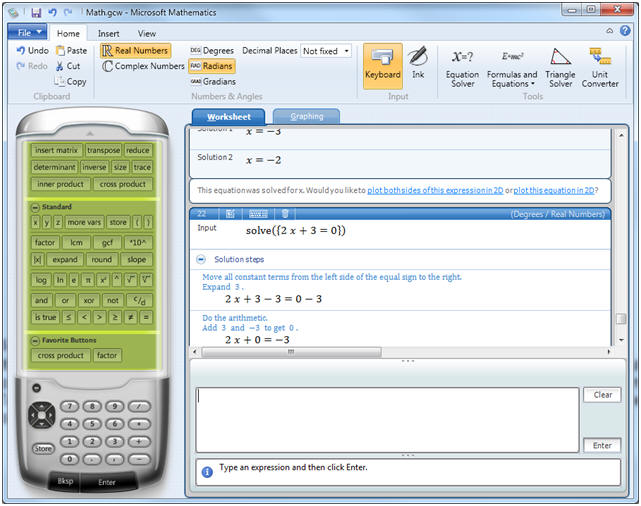Click the calculator Store button
Screen dimensions: 641x506
(43, 449)
